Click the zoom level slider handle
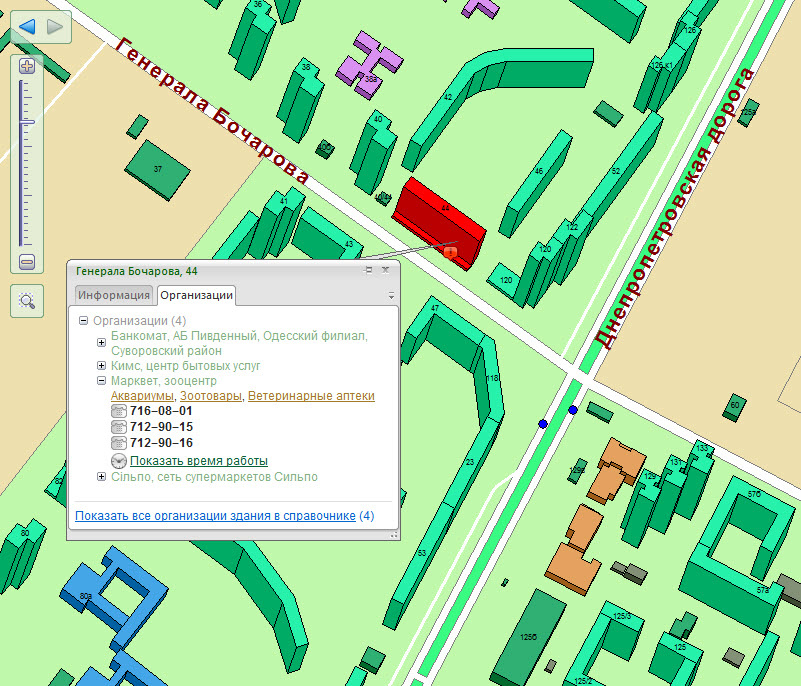The image size is (801, 686). coord(27,122)
